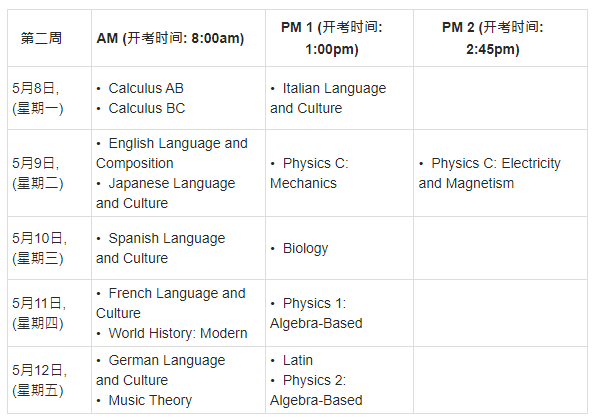Image resolution: width=592 pixels, height=420 pixels.
Task: Click the Latin exam entry
Action: pos(298,360)
